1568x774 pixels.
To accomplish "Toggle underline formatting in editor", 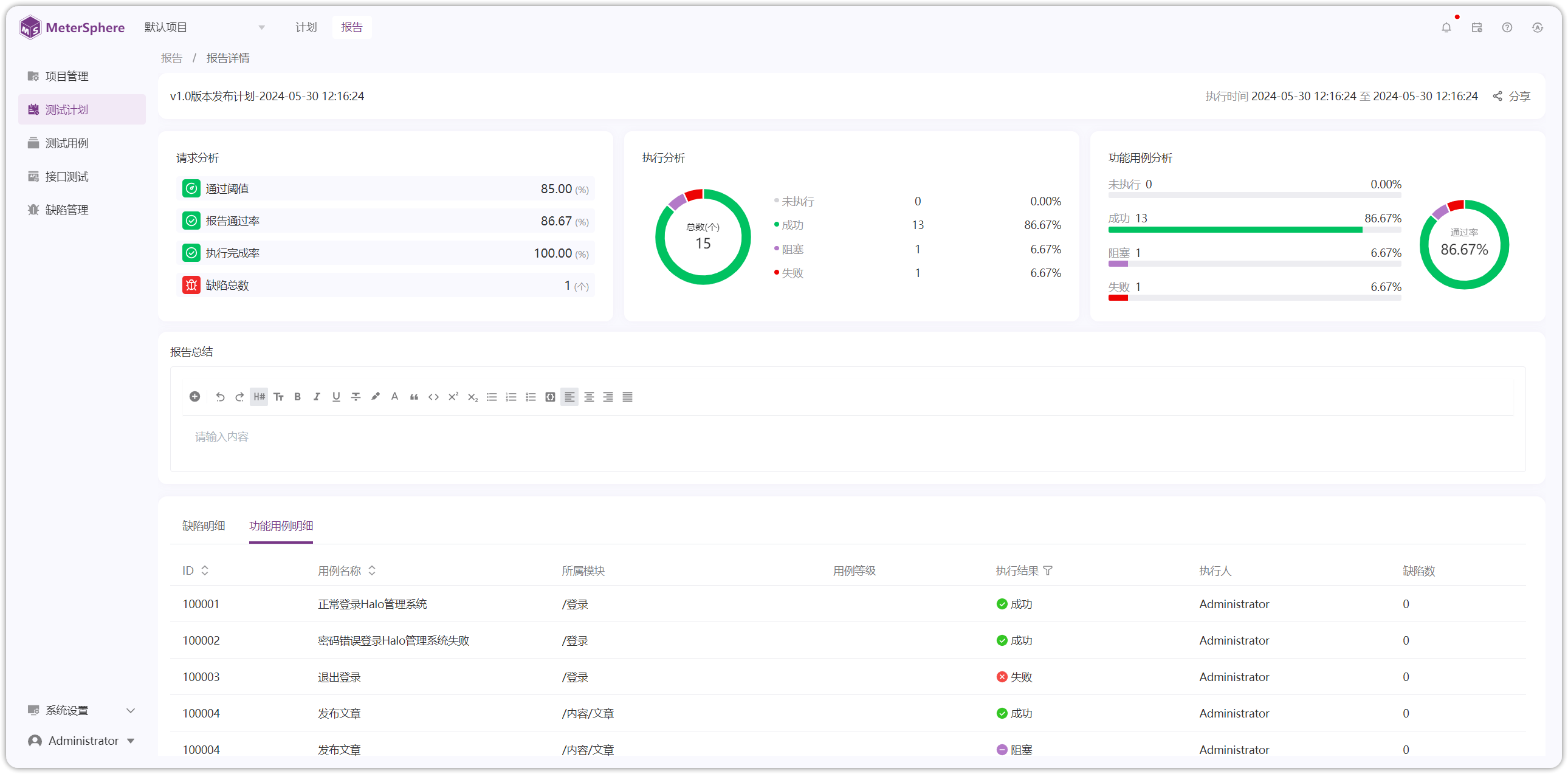I will coord(336,397).
